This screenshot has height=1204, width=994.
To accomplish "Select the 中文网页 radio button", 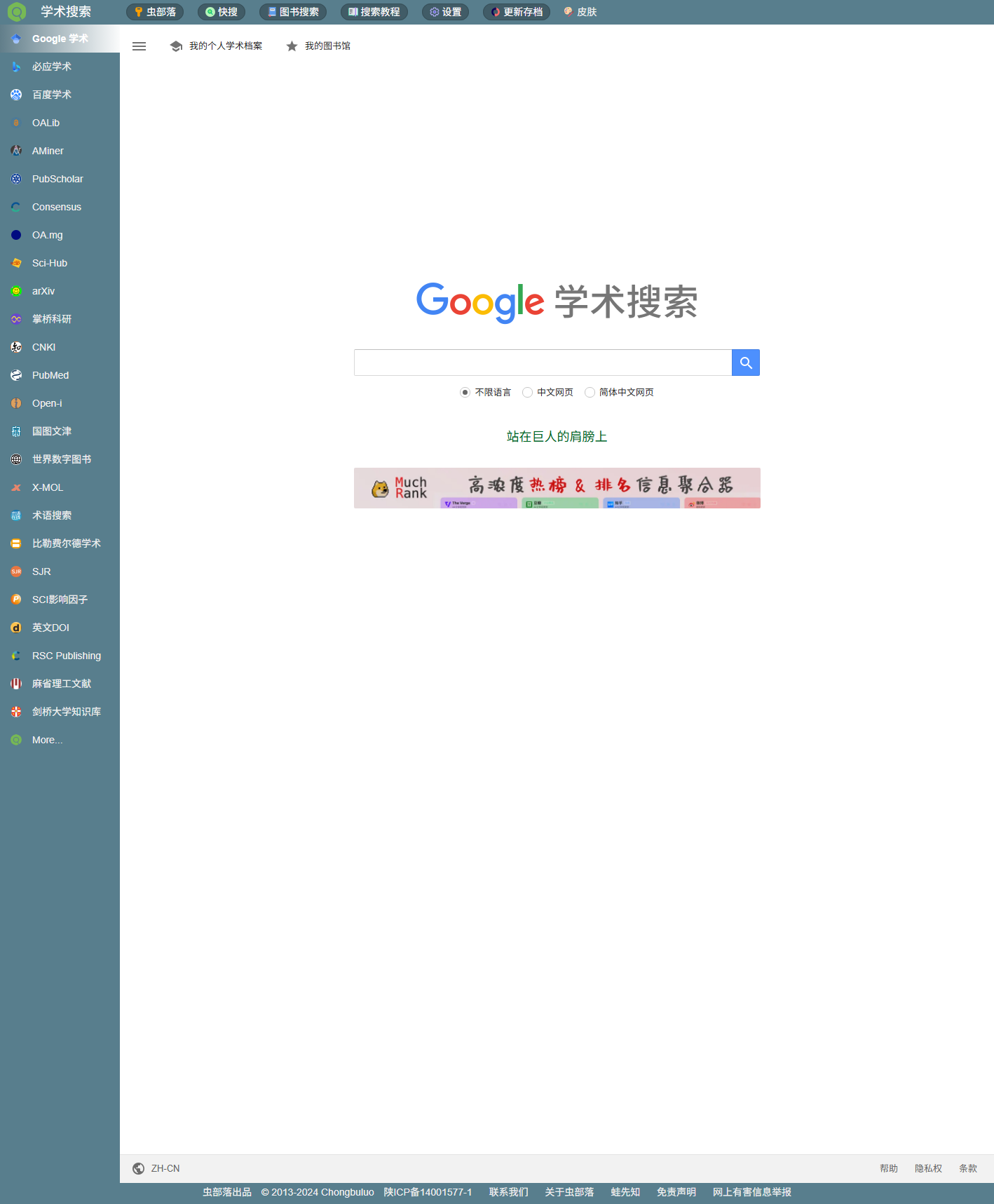I will [527, 393].
